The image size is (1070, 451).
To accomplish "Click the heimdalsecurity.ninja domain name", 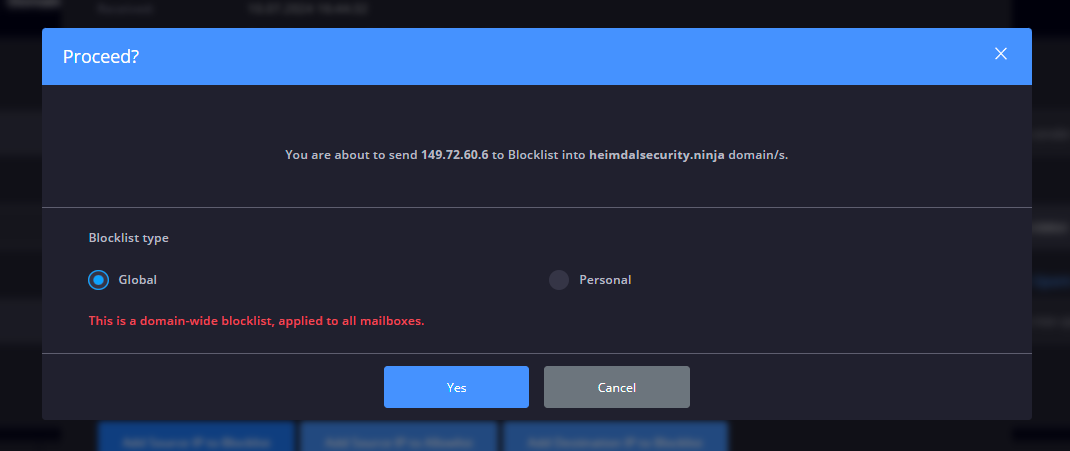I will point(656,155).
